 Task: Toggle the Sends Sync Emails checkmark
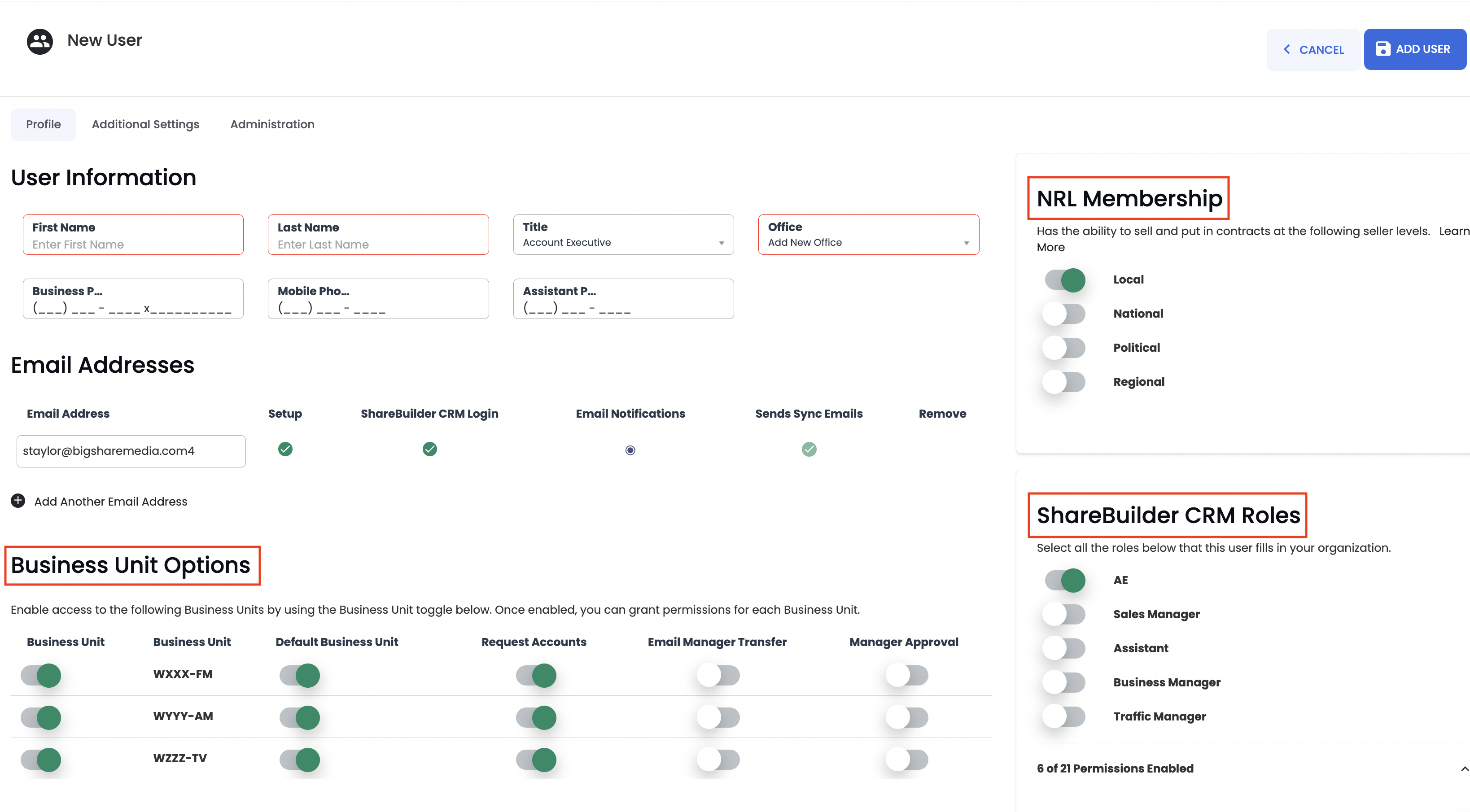(x=809, y=450)
